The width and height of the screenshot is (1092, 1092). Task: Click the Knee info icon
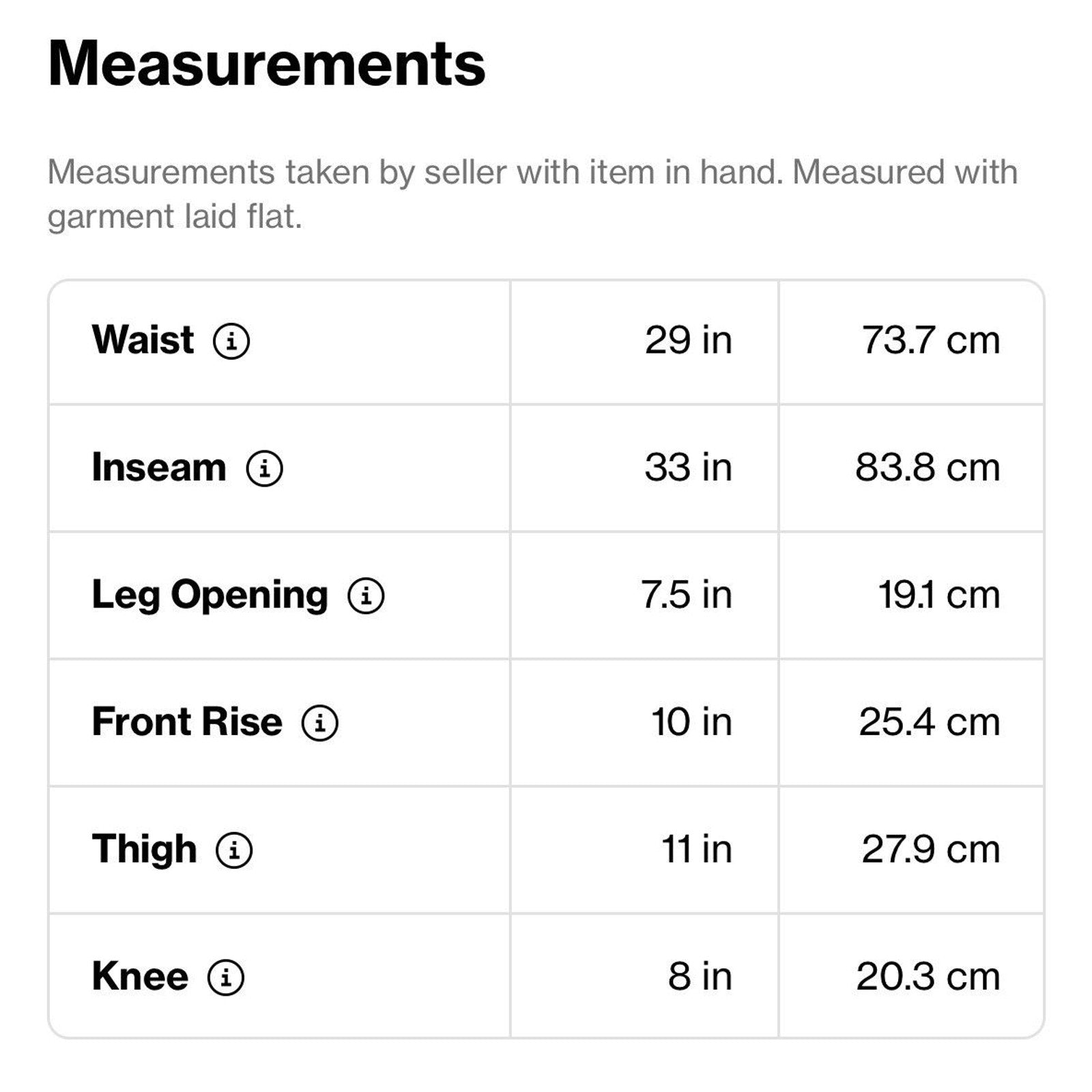click(x=225, y=977)
